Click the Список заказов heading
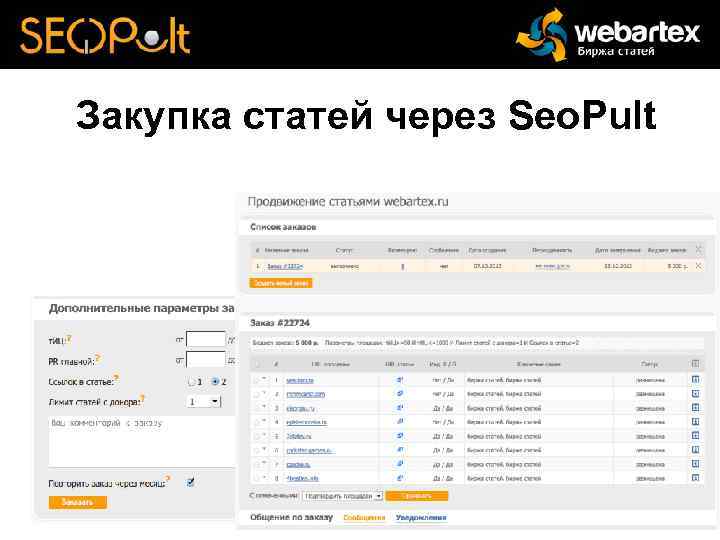720x540 pixels. [x=283, y=227]
